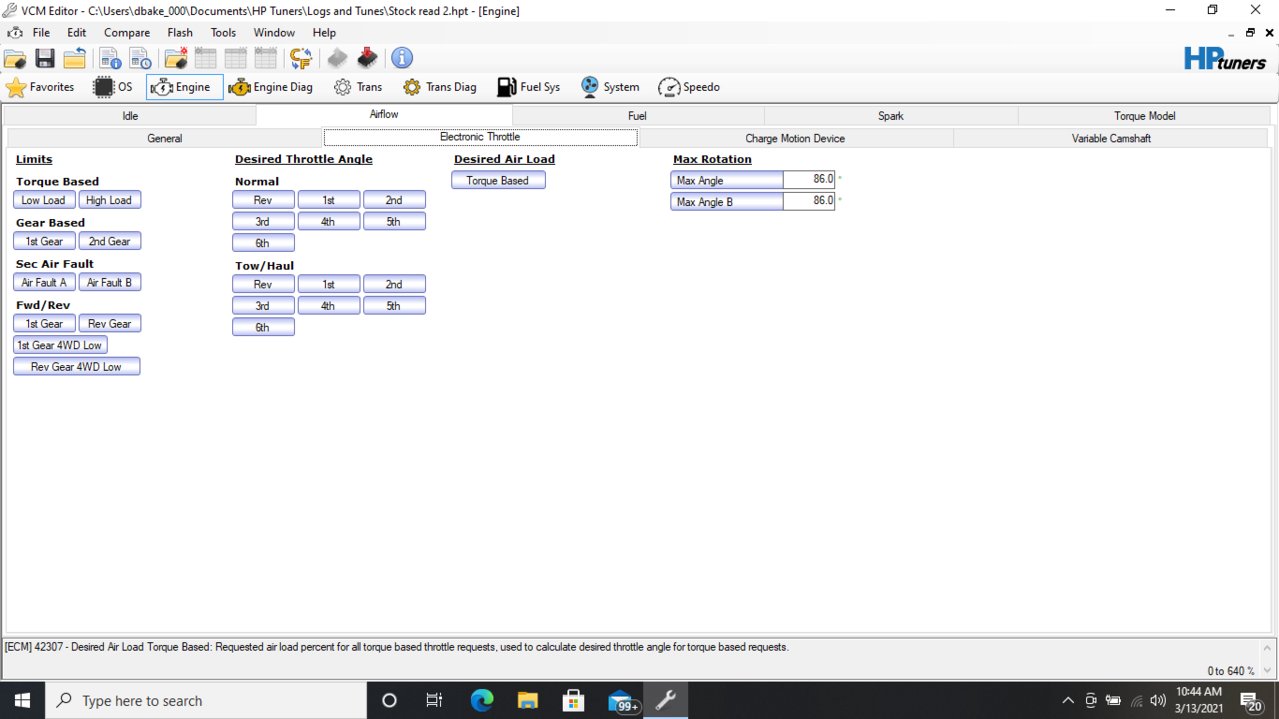Open the Compare menu
The image size is (1279, 719).
point(127,32)
